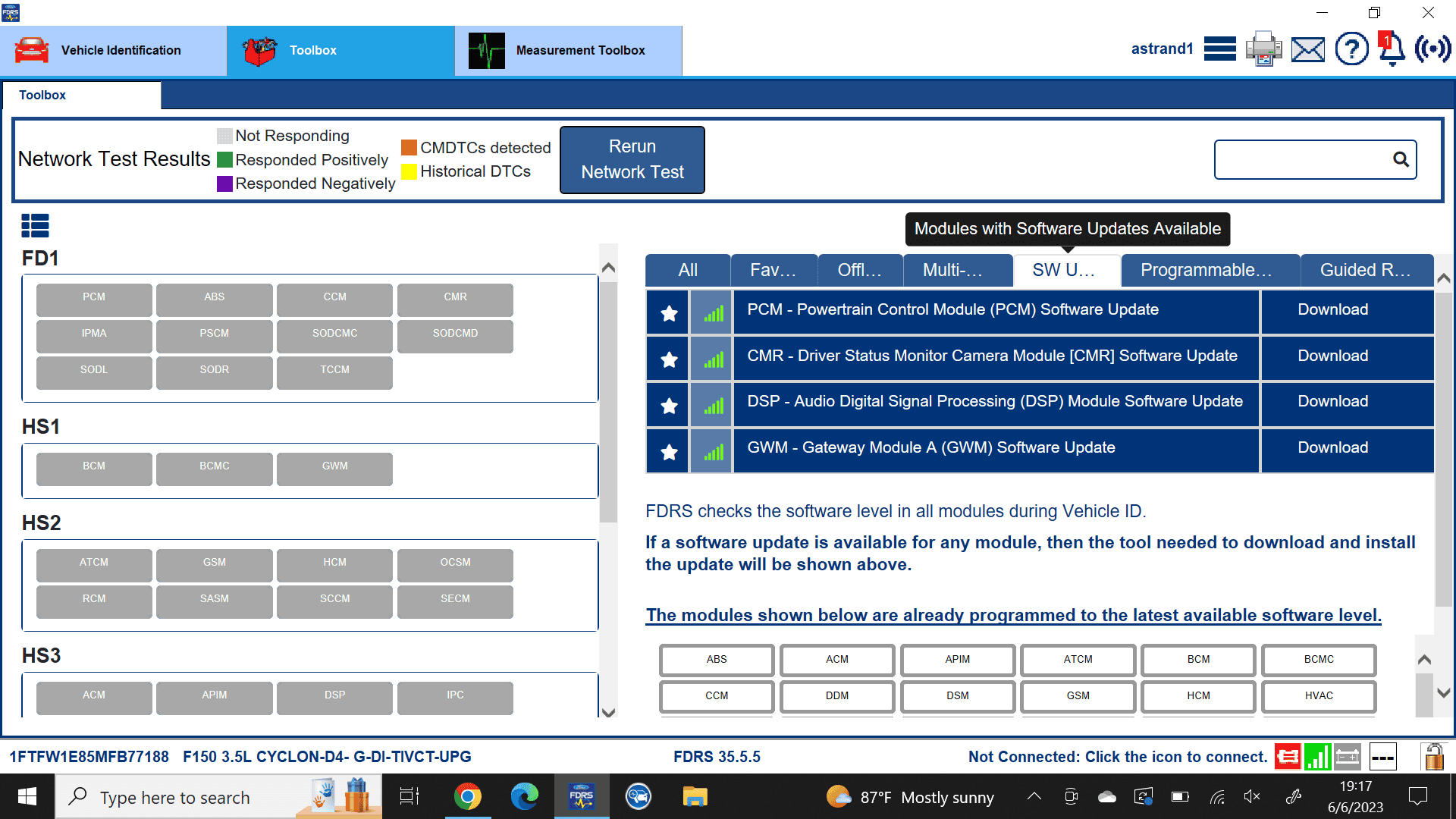Open the help question mark icon

(x=1351, y=49)
